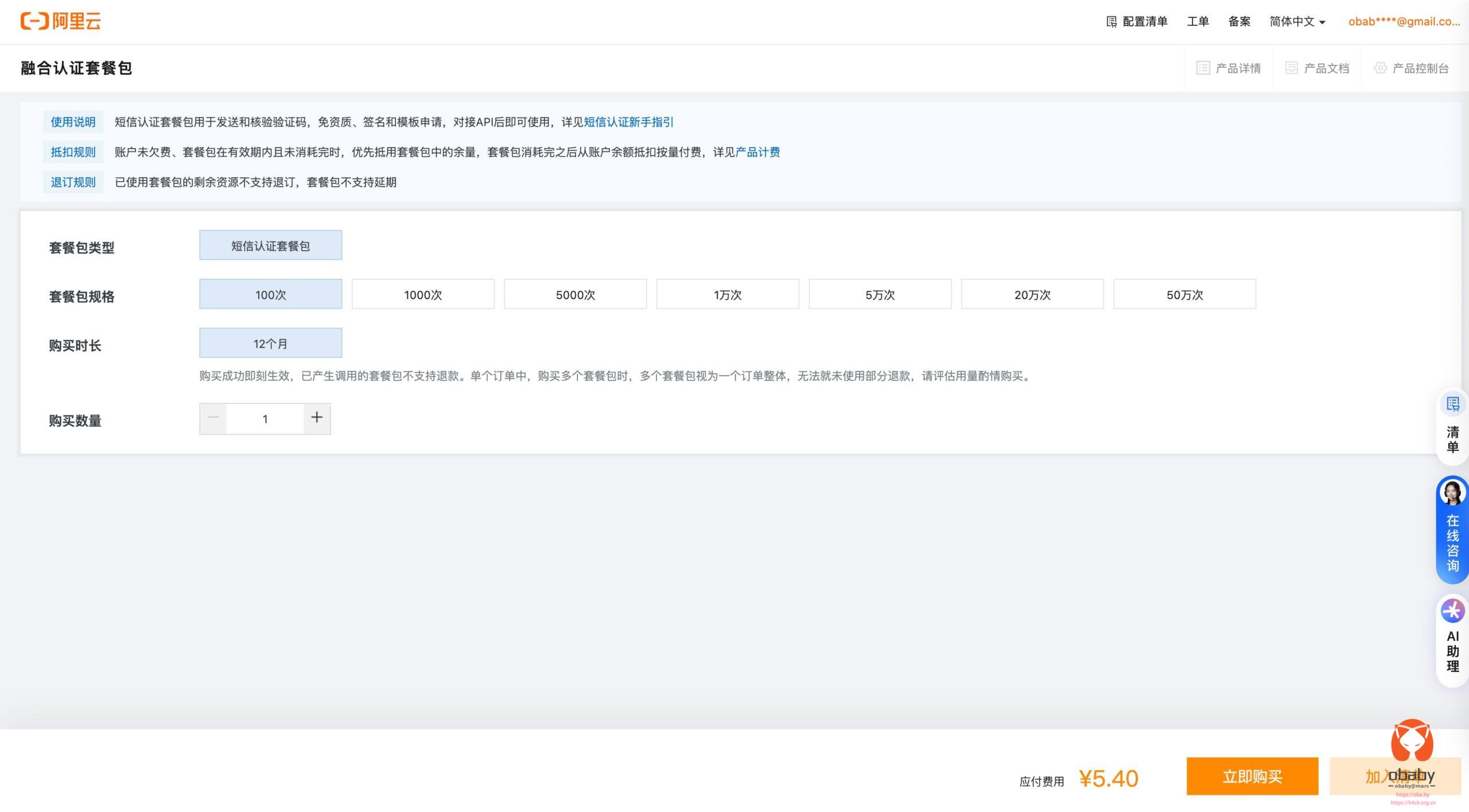Increase purchase quantity with the plus button
The height and width of the screenshot is (812, 1469).
(x=317, y=418)
